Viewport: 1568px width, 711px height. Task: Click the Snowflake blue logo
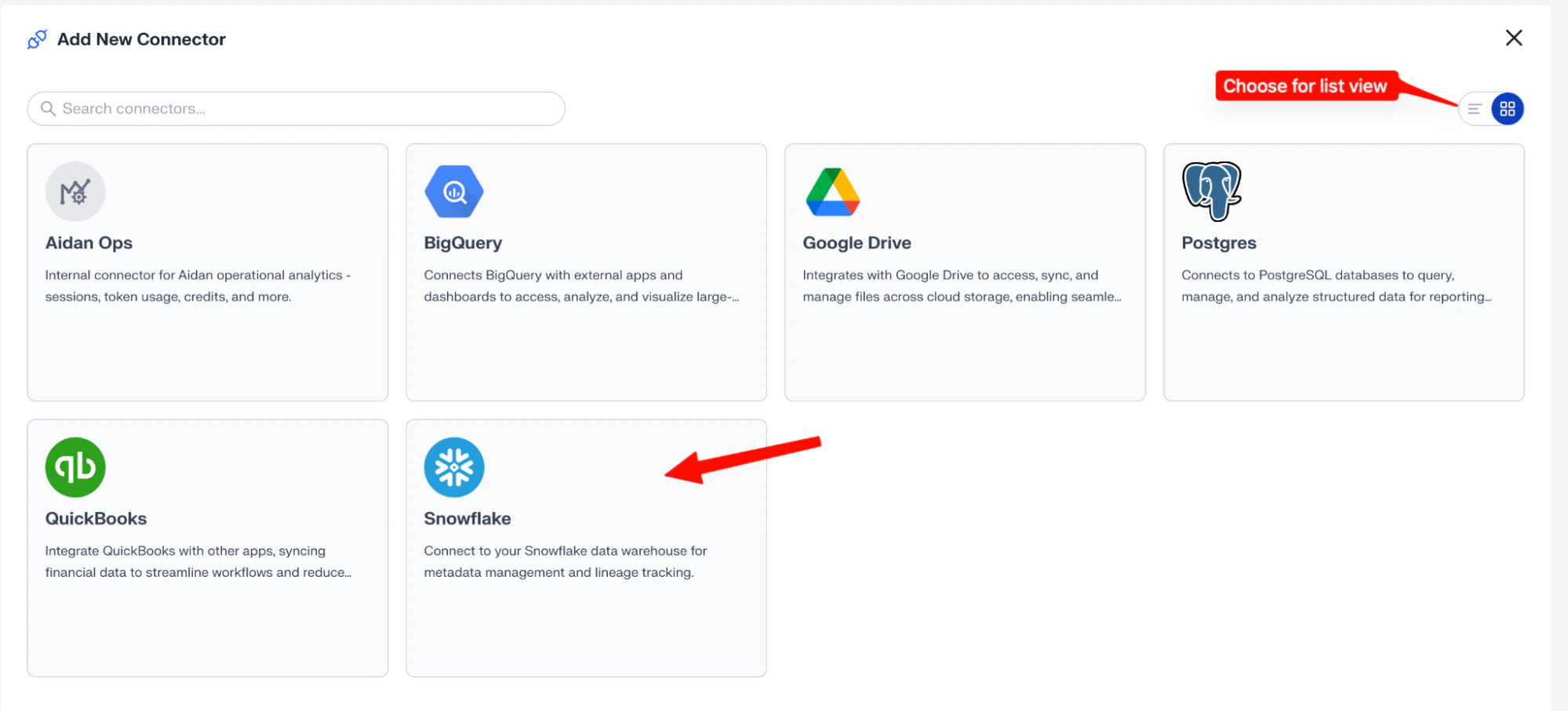(x=454, y=467)
